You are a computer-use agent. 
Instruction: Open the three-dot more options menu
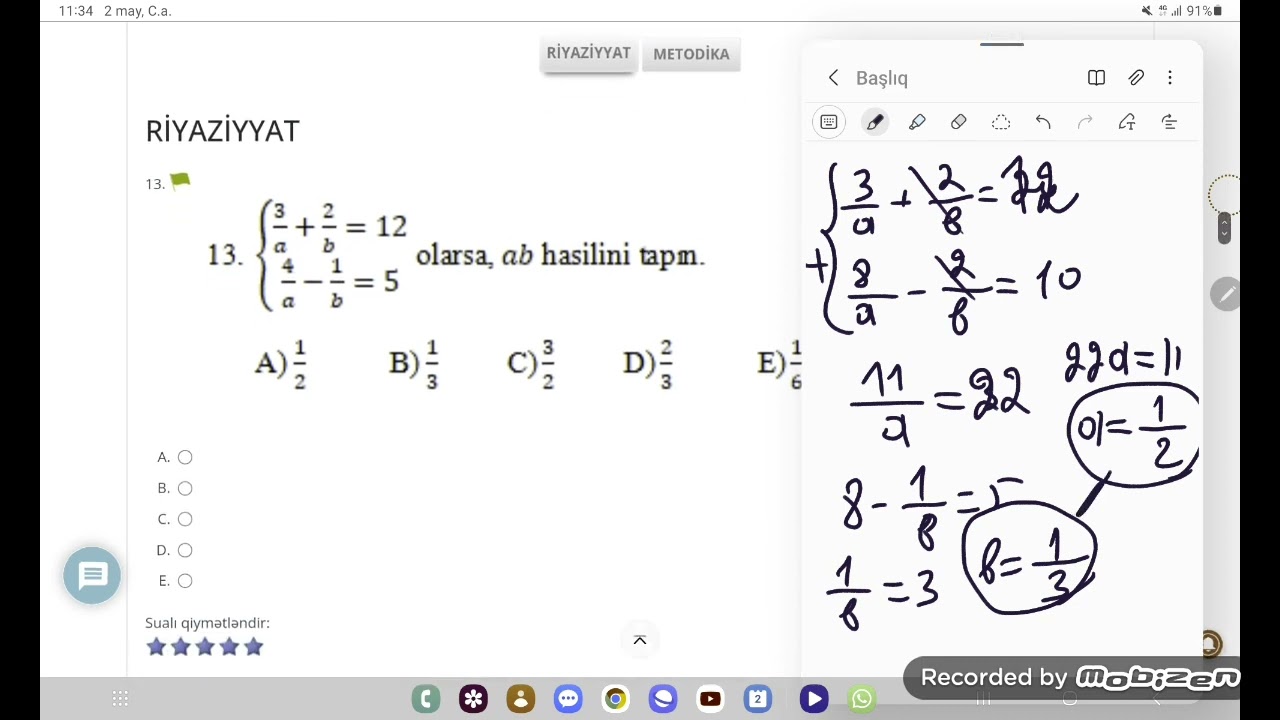tap(1170, 78)
